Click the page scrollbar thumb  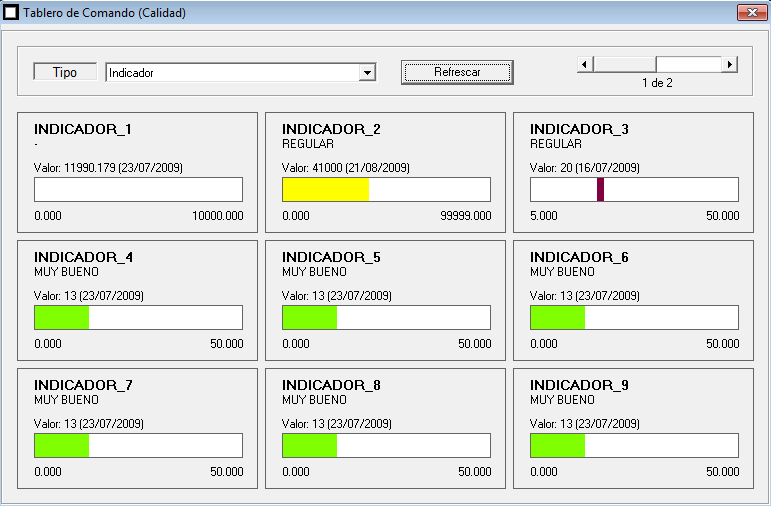688,64
